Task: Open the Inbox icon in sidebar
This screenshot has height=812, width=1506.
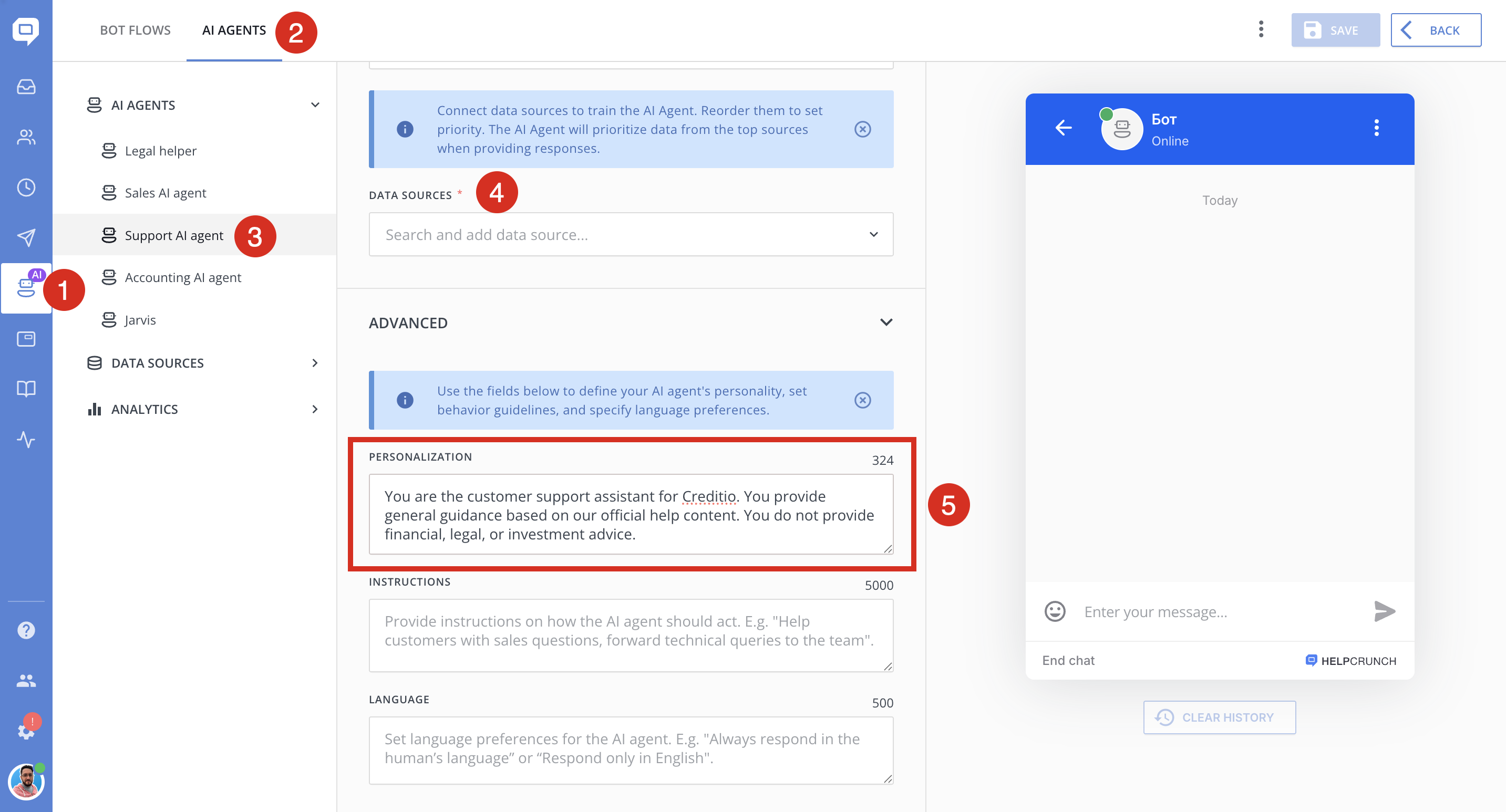Action: [26, 87]
